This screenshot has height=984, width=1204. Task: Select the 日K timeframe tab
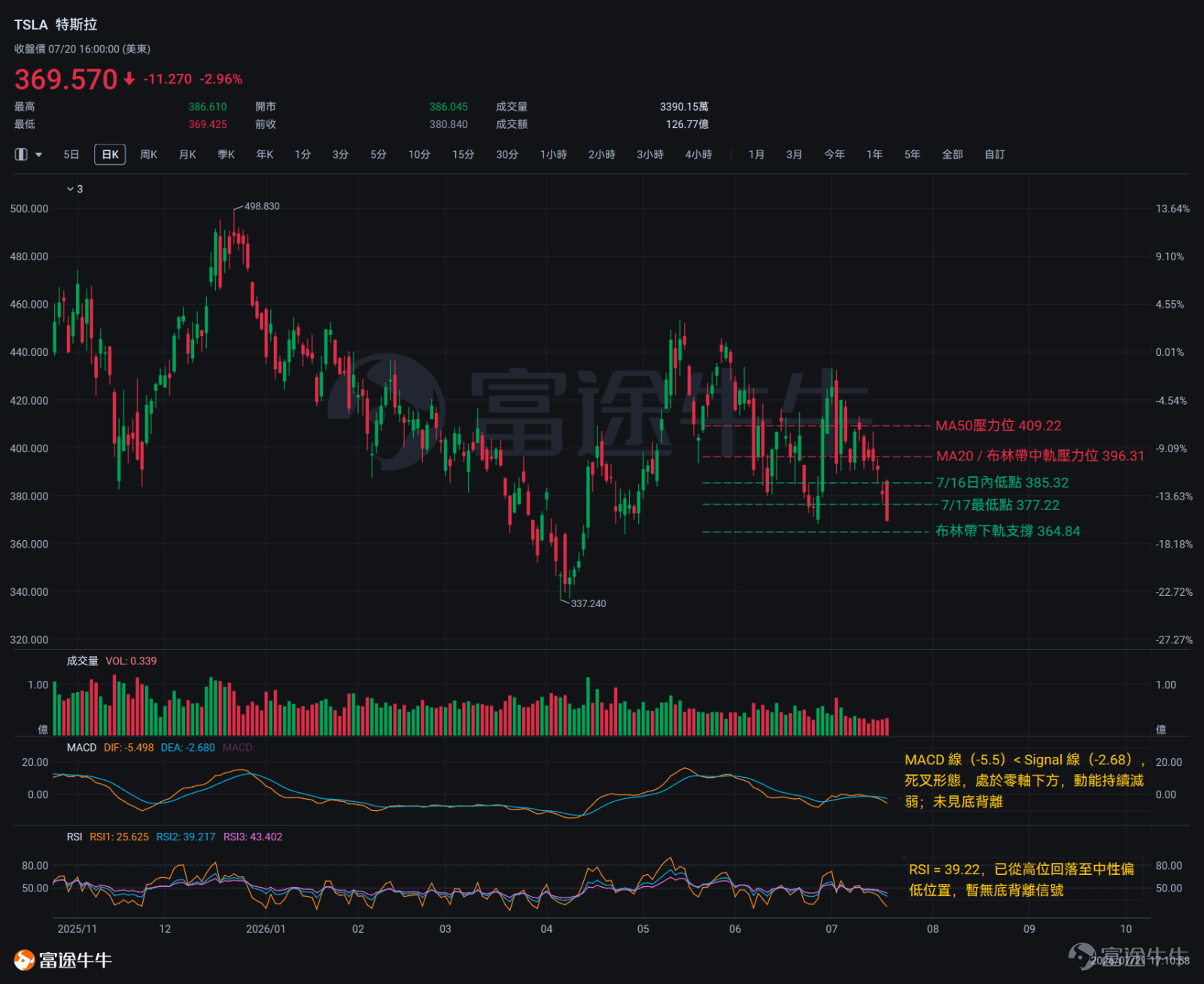[110, 154]
